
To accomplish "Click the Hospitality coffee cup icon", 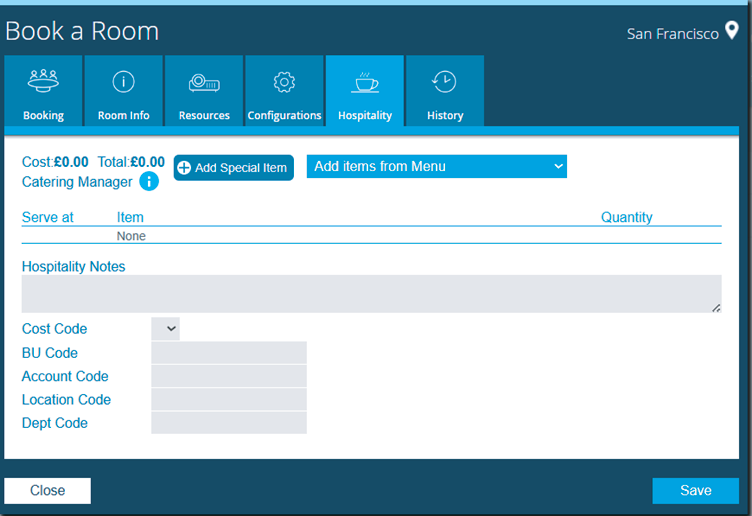I will click(365, 82).
